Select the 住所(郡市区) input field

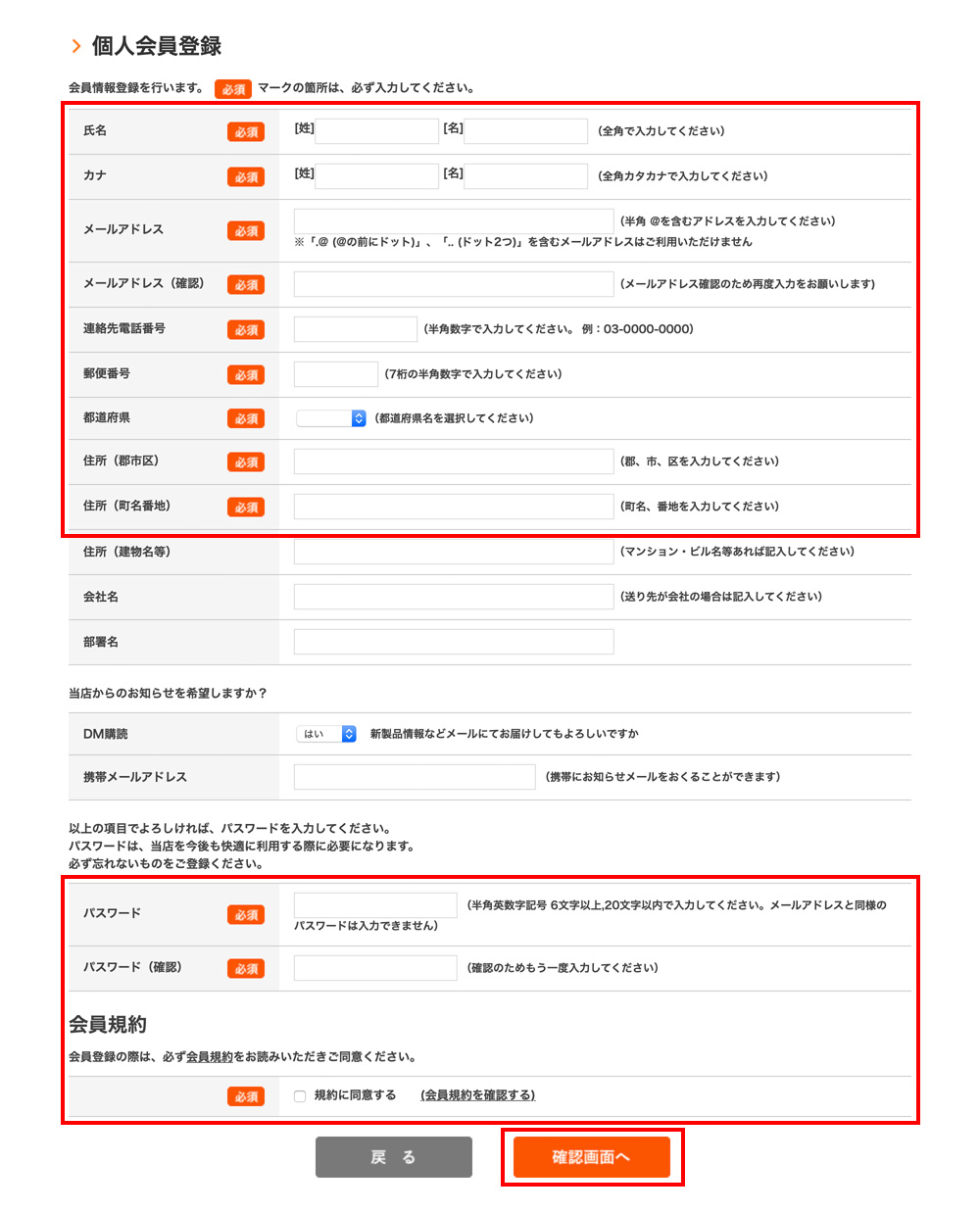453,461
